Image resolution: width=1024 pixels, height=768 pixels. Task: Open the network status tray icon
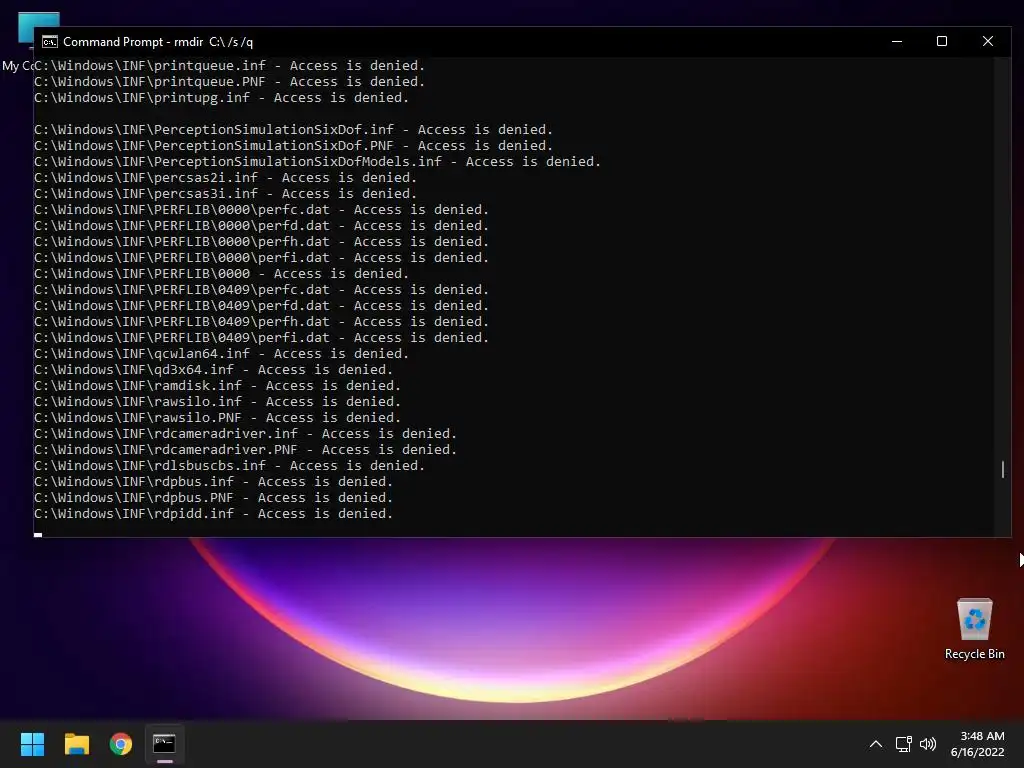903,744
